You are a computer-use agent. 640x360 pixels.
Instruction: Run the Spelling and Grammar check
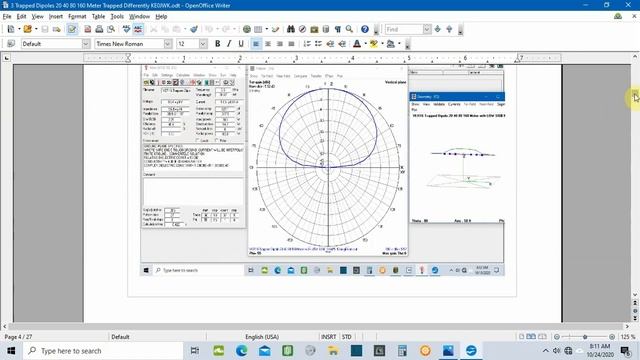127,29
